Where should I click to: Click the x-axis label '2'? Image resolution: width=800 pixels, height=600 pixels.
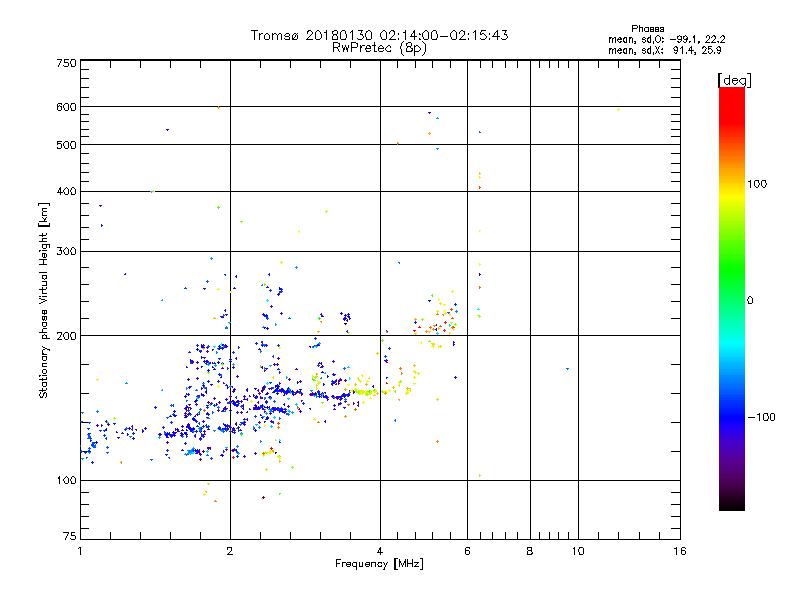click(x=230, y=551)
